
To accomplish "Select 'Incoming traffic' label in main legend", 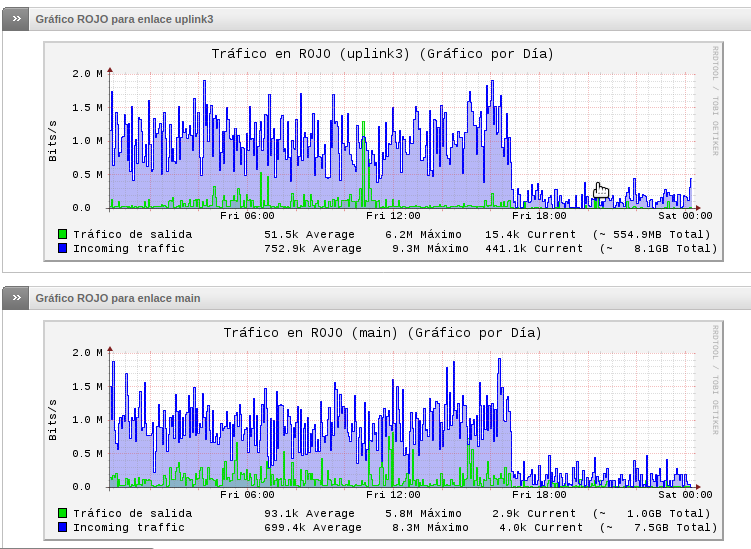I will point(129,527).
